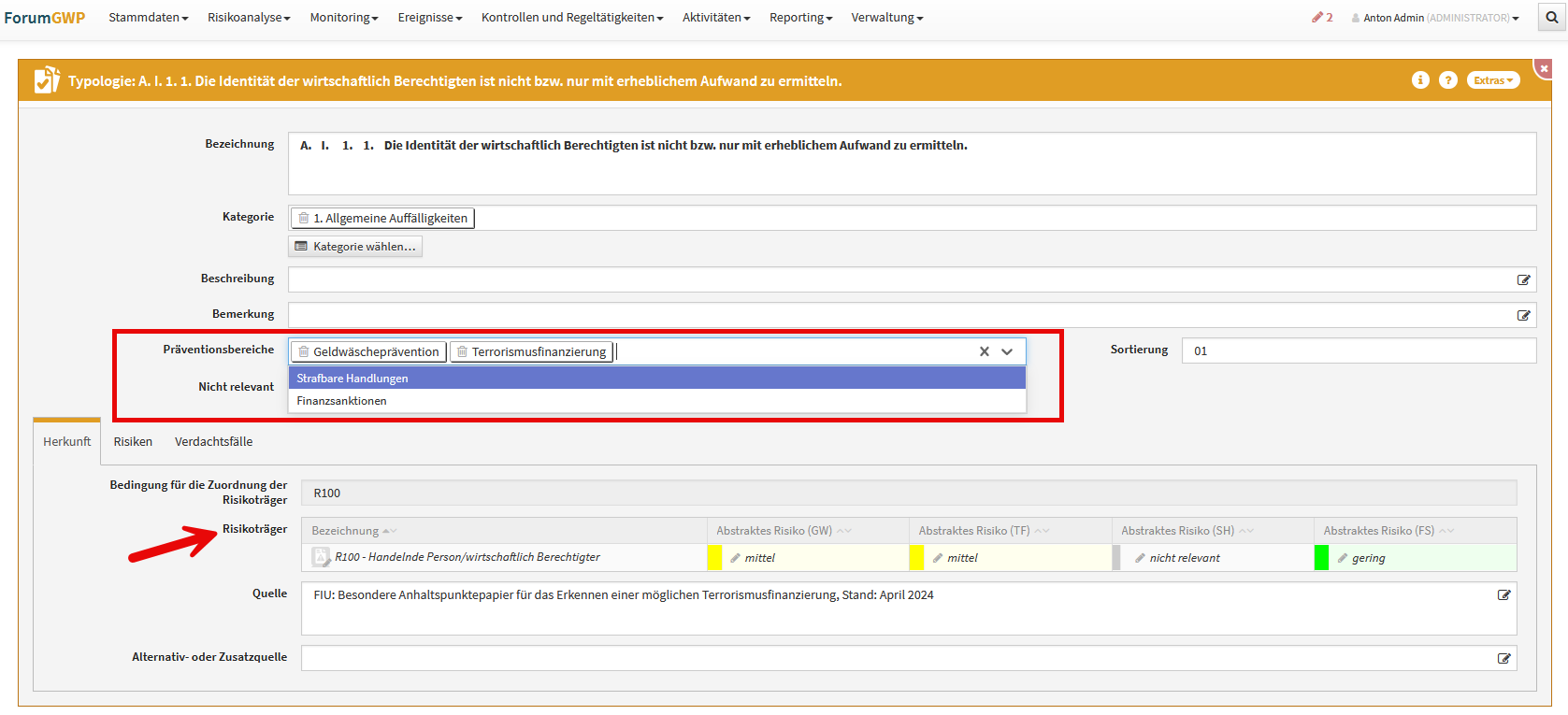
Task: Clear Präventionsbereiche selection with X
Action: click(984, 351)
